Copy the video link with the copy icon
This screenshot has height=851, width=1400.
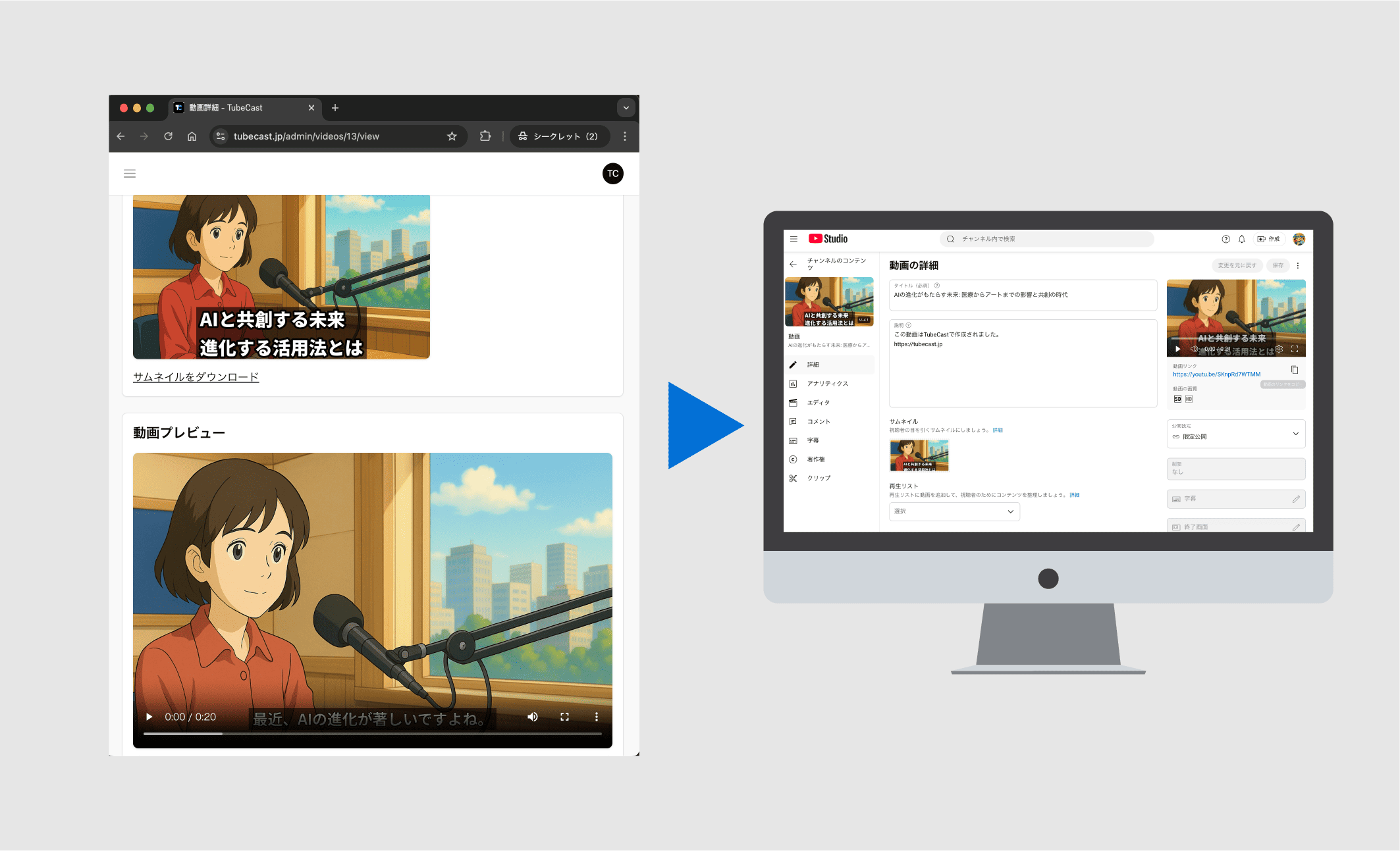pos(1294,370)
